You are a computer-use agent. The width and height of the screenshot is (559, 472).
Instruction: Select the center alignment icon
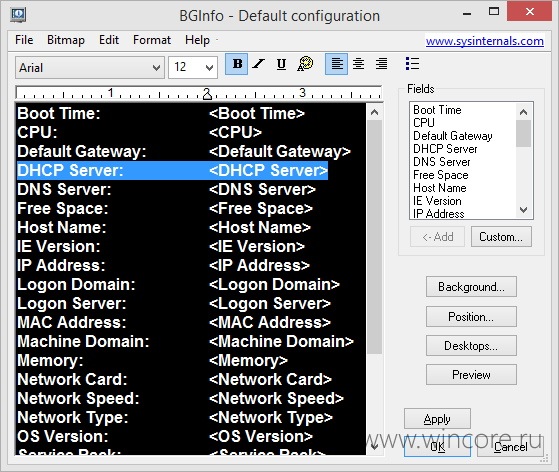click(359, 64)
